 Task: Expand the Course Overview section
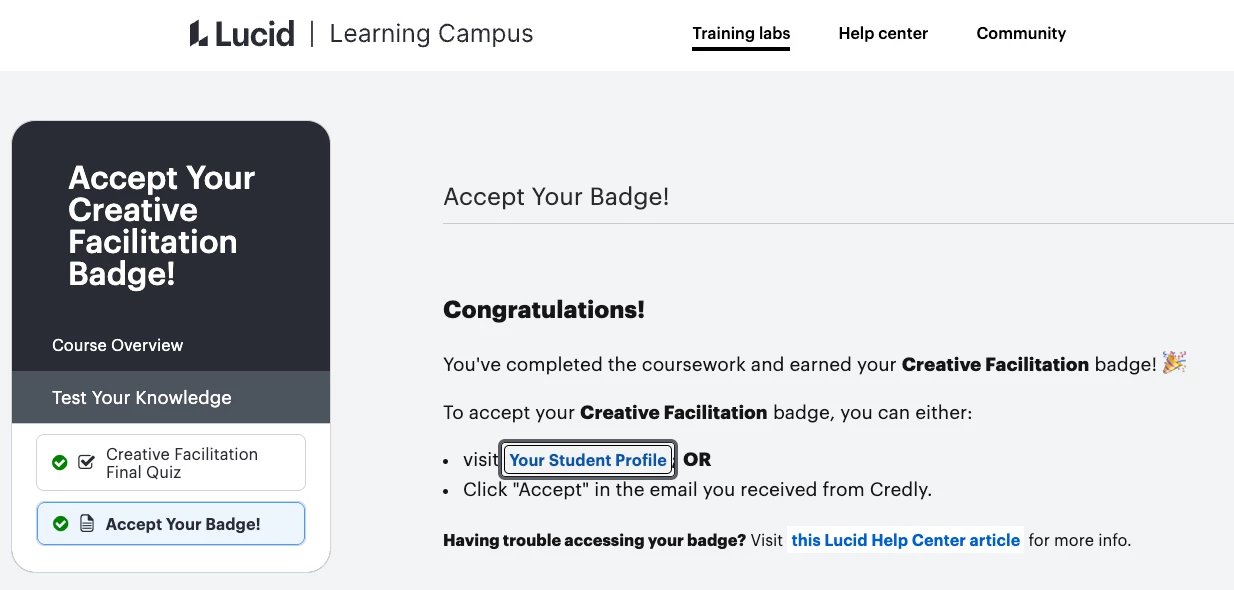118,345
